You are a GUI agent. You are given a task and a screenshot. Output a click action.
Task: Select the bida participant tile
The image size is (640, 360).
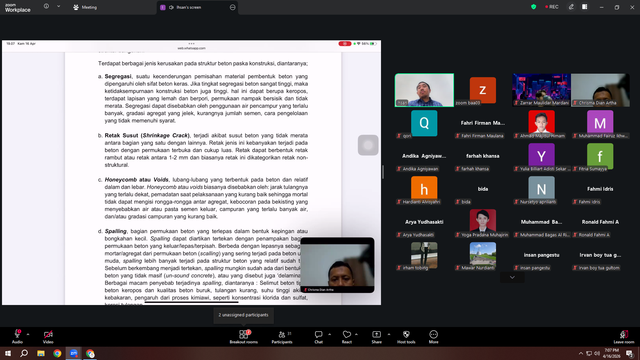tap(483, 189)
